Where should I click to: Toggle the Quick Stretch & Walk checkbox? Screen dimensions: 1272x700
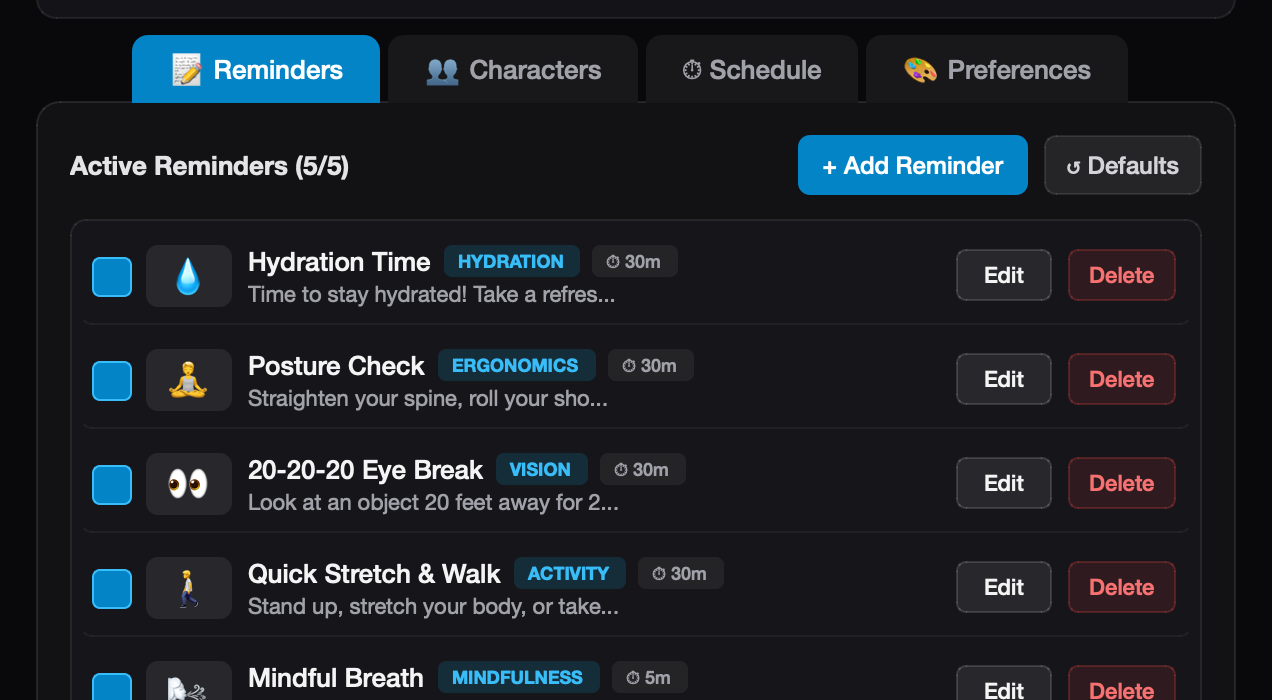tap(112, 589)
